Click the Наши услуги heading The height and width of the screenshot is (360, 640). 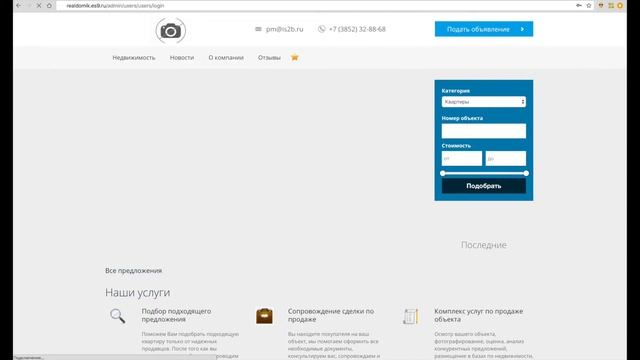point(138,293)
